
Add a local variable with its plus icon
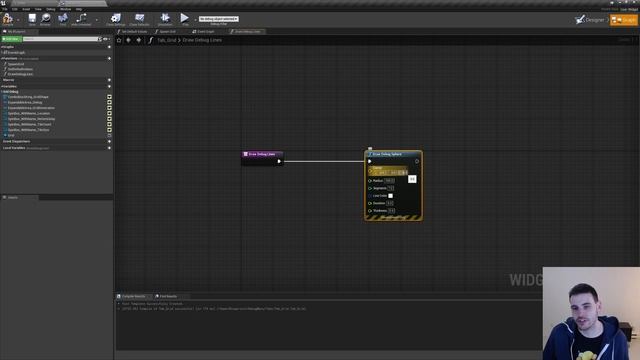(x=109, y=148)
